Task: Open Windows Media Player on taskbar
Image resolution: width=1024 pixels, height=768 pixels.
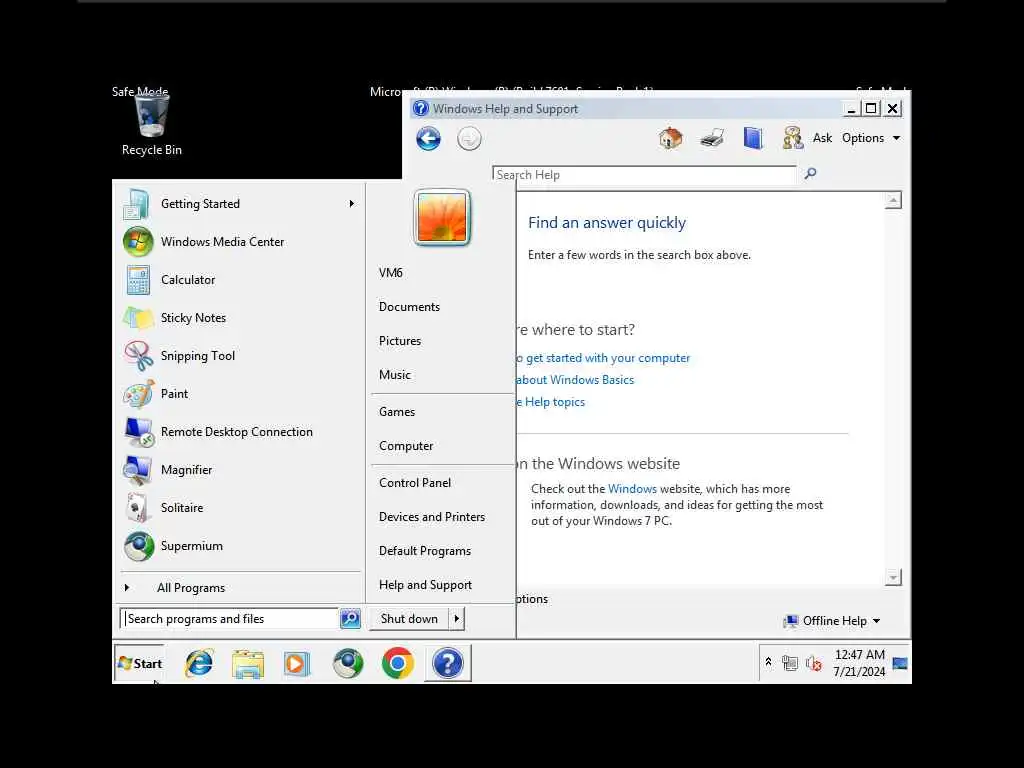Action: 296,664
